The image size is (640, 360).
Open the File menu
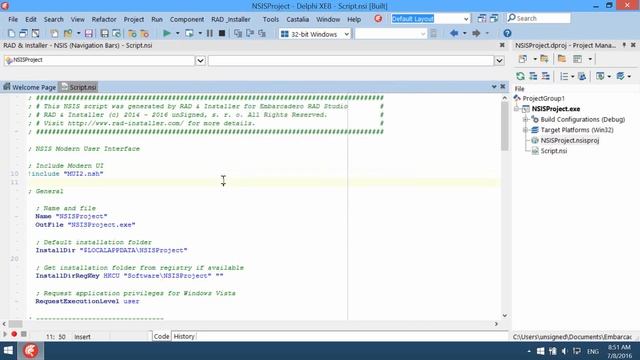pyautogui.click(x=13, y=19)
